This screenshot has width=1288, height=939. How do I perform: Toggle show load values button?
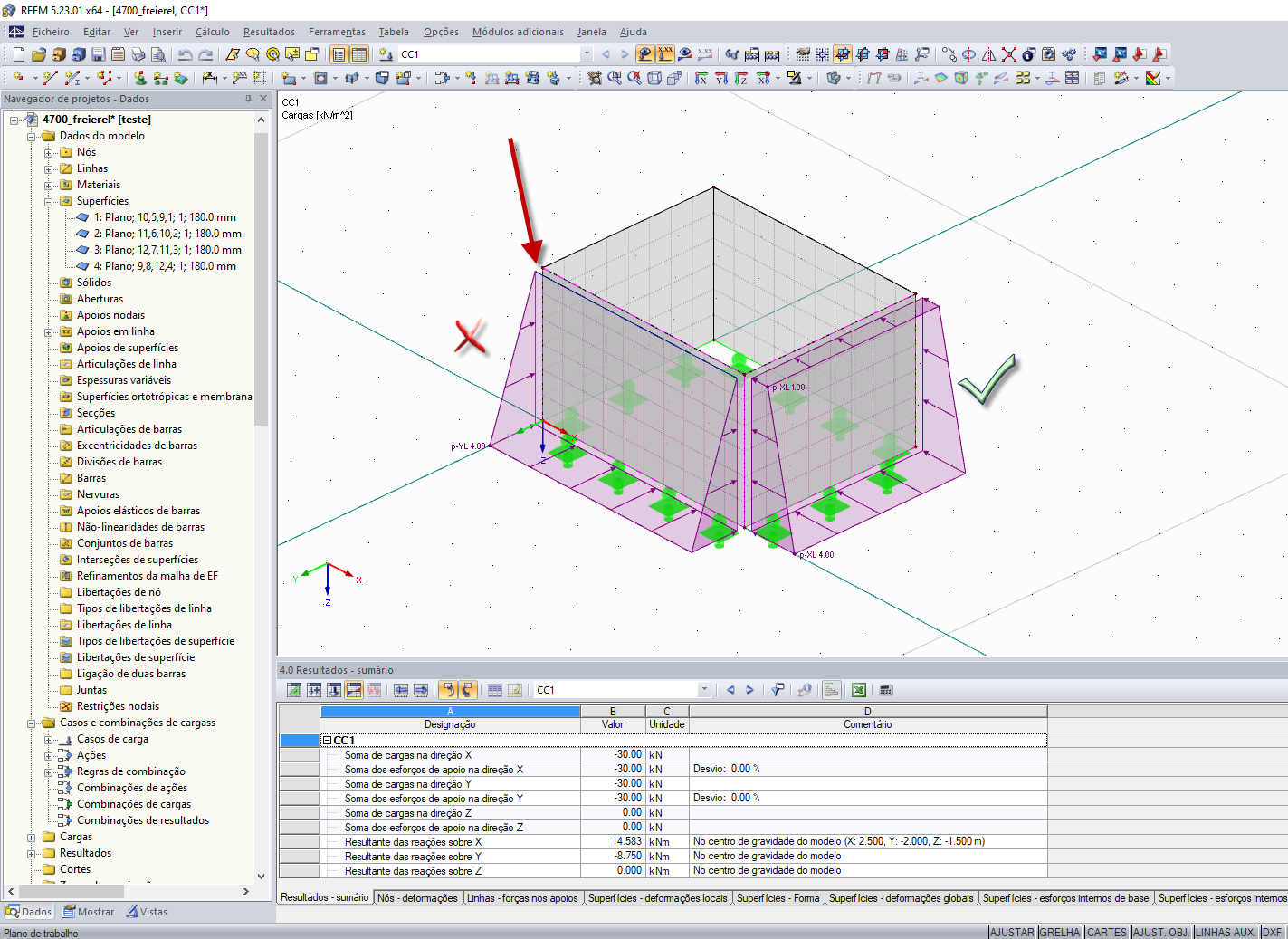tap(665, 54)
